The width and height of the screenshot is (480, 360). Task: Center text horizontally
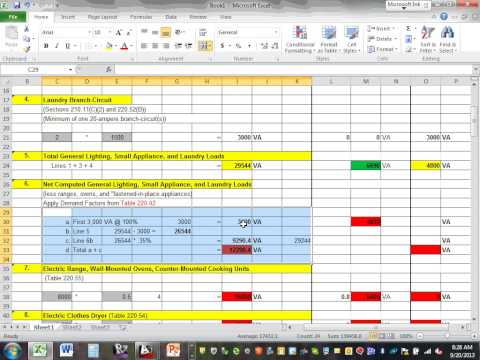click(155, 46)
